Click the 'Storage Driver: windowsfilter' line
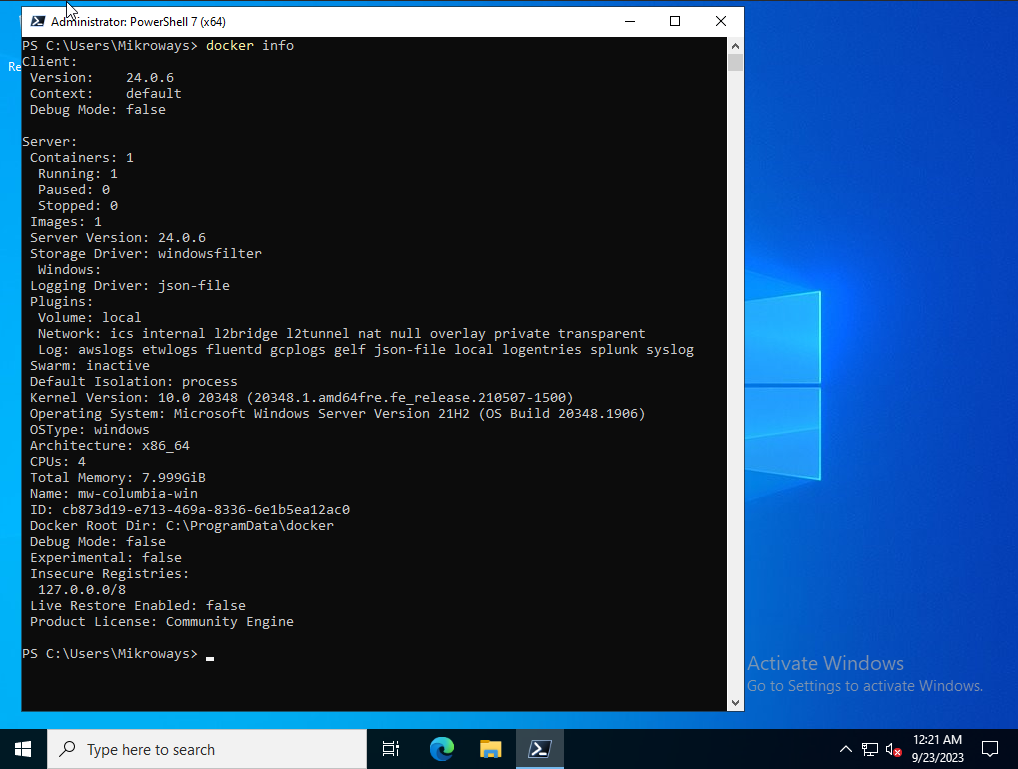Image resolution: width=1018 pixels, height=769 pixels. (x=145, y=254)
